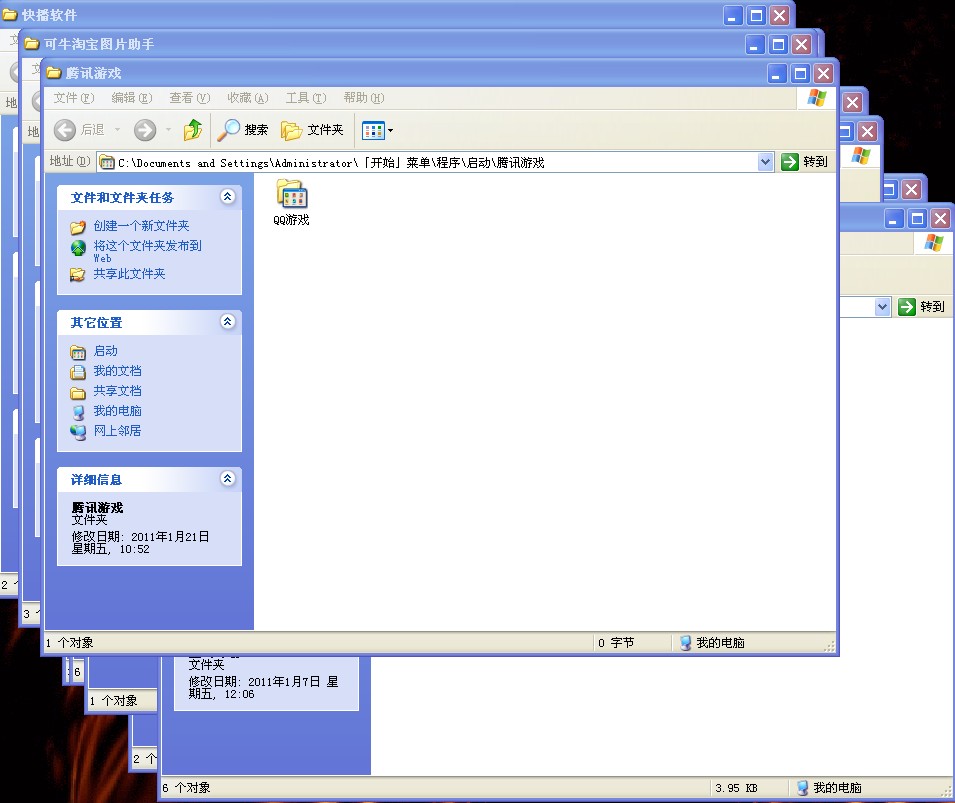Open the back history dropdown arrow
Image resolution: width=955 pixels, height=803 pixels.
tap(118, 130)
